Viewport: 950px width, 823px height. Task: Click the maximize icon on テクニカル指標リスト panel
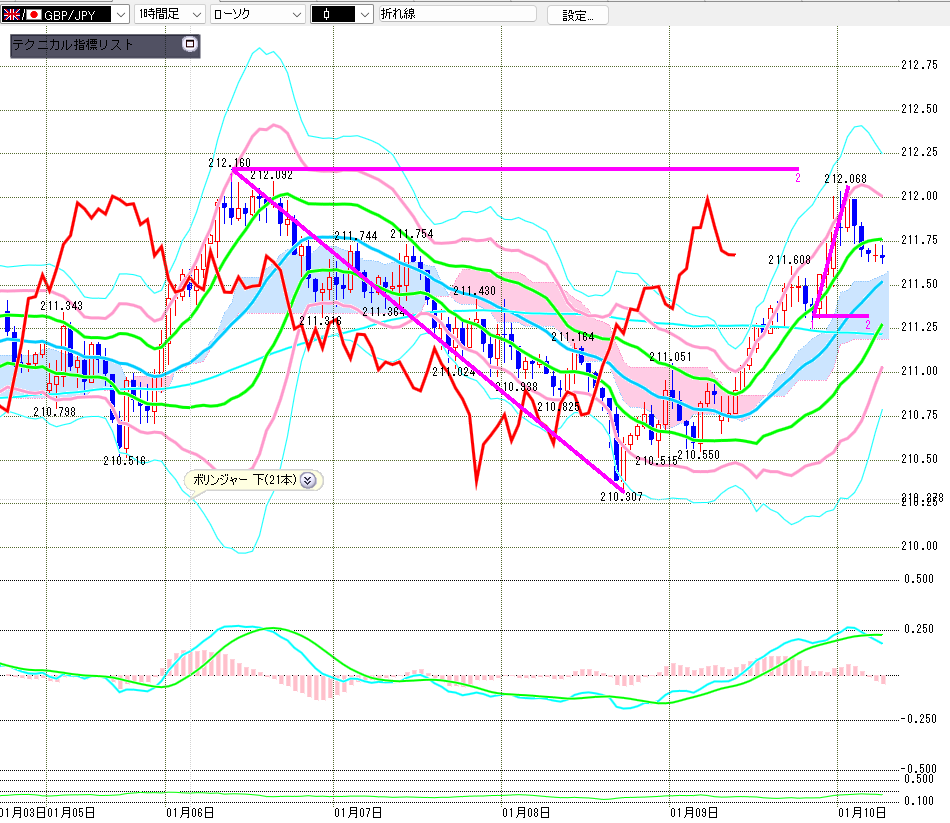tap(190, 45)
